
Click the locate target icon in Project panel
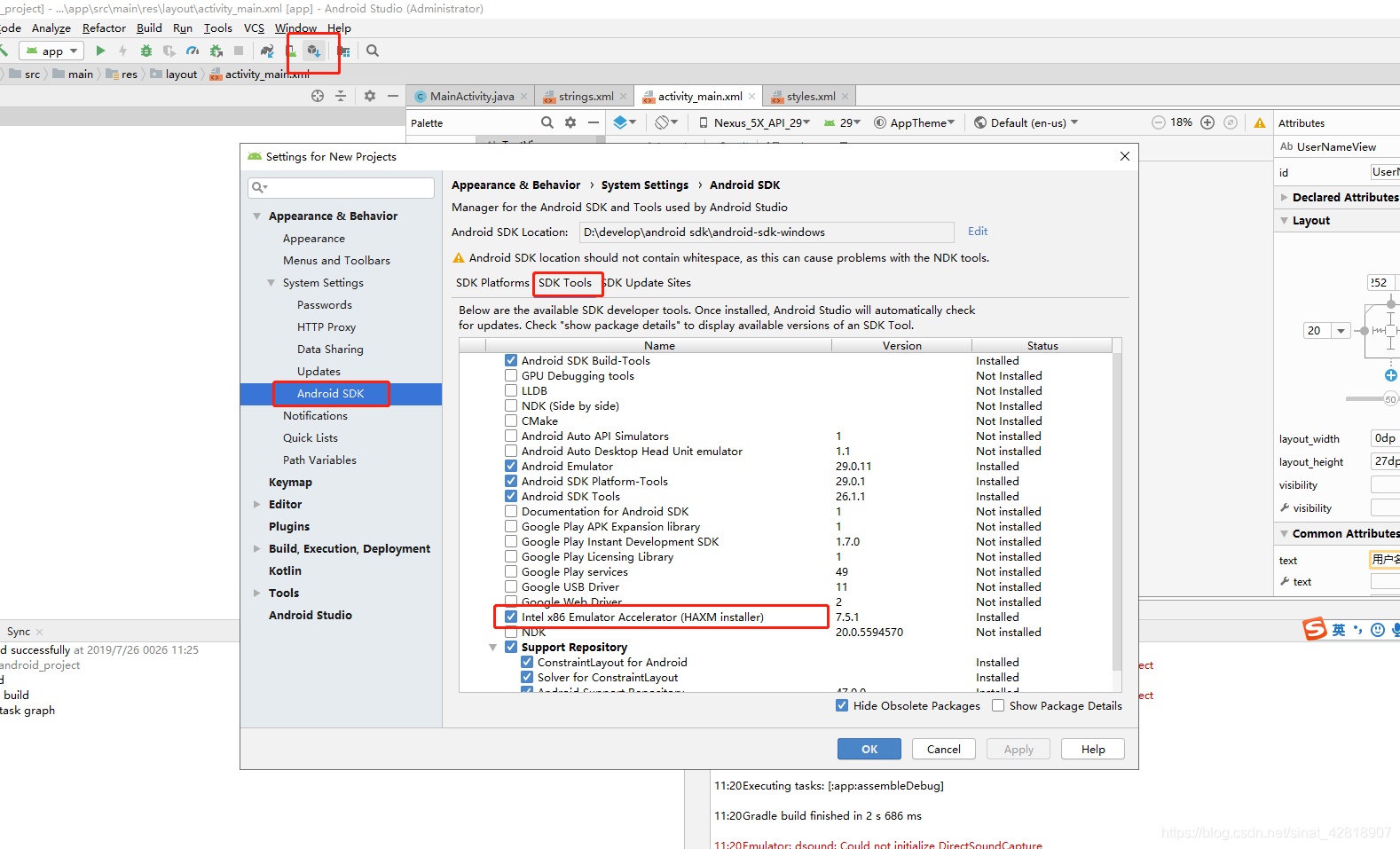click(318, 96)
